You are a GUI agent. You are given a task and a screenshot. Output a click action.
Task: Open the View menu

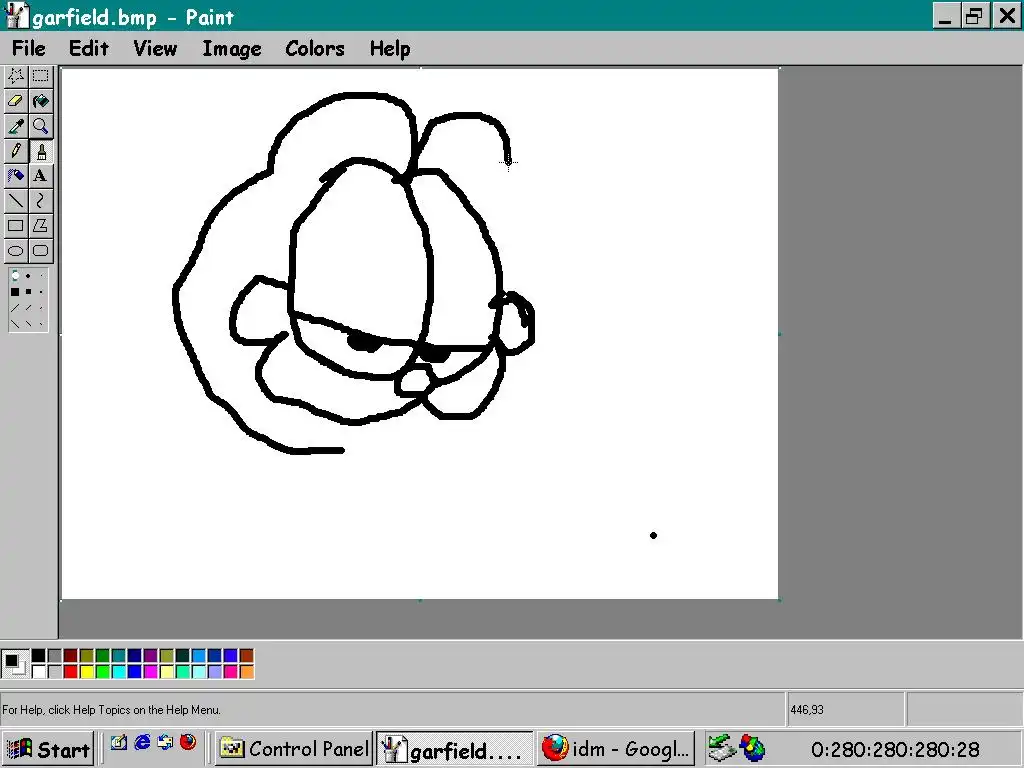pyautogui.click(x=155, y=48)
